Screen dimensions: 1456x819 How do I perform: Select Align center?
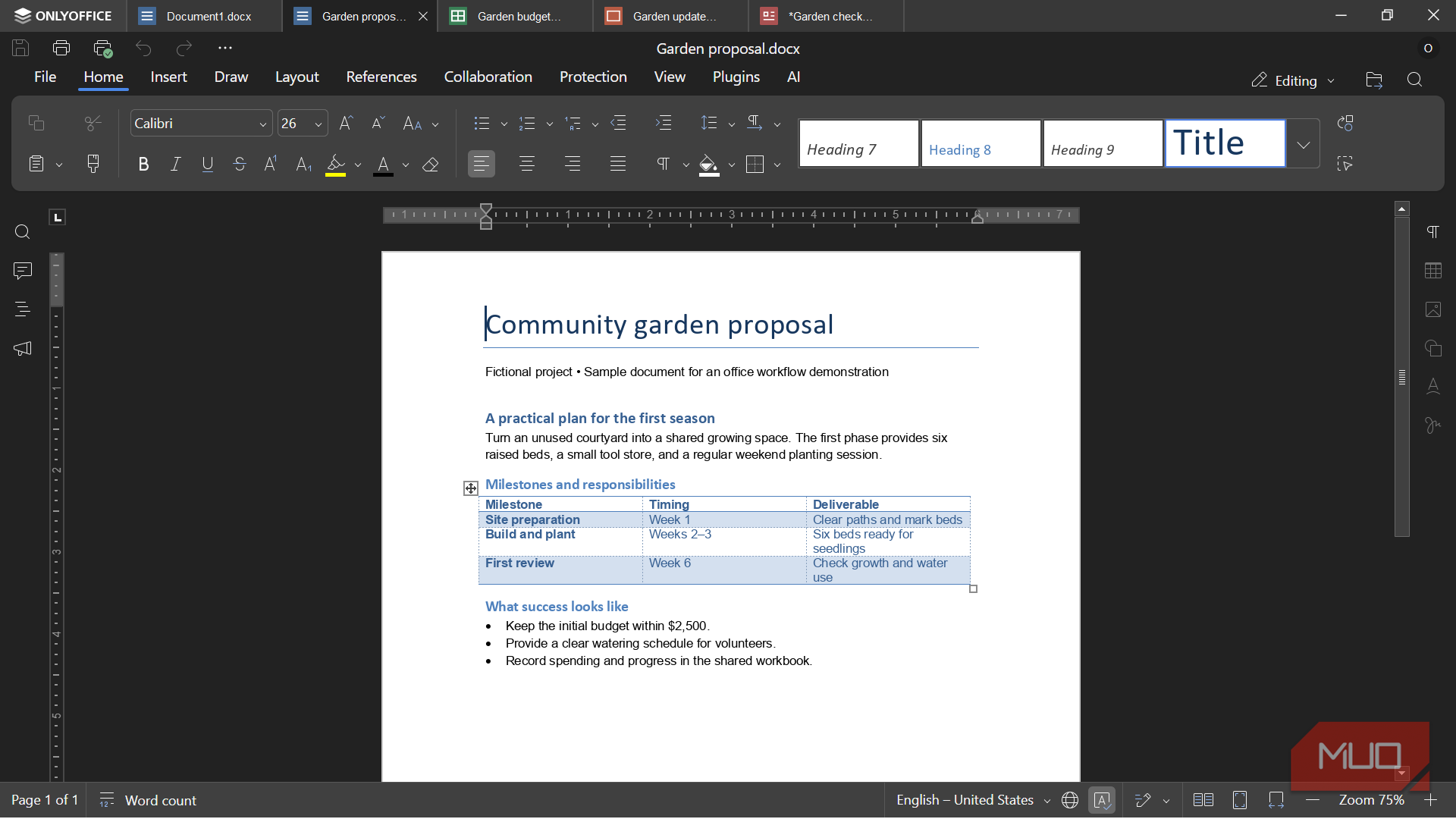click(527, 164)
